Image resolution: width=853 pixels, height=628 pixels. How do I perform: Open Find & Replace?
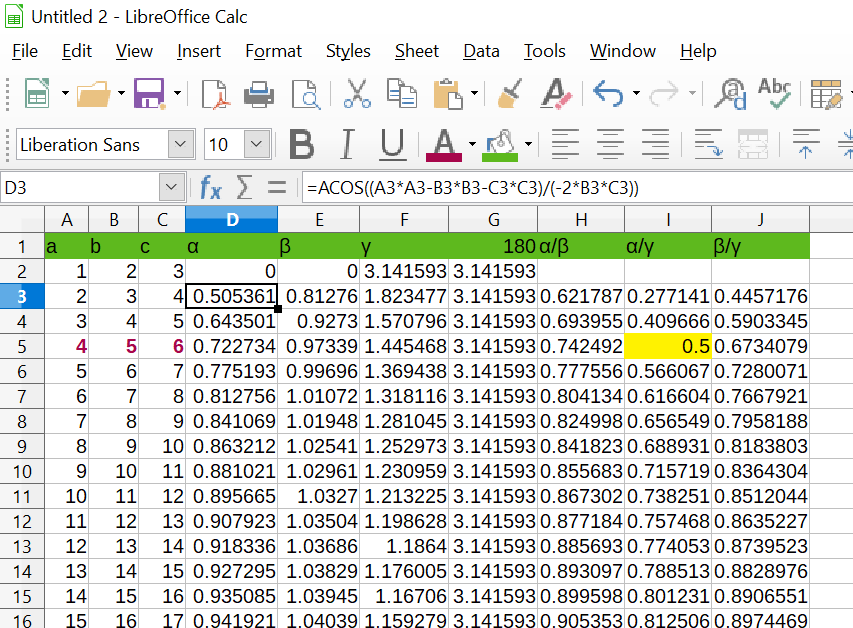731,94
